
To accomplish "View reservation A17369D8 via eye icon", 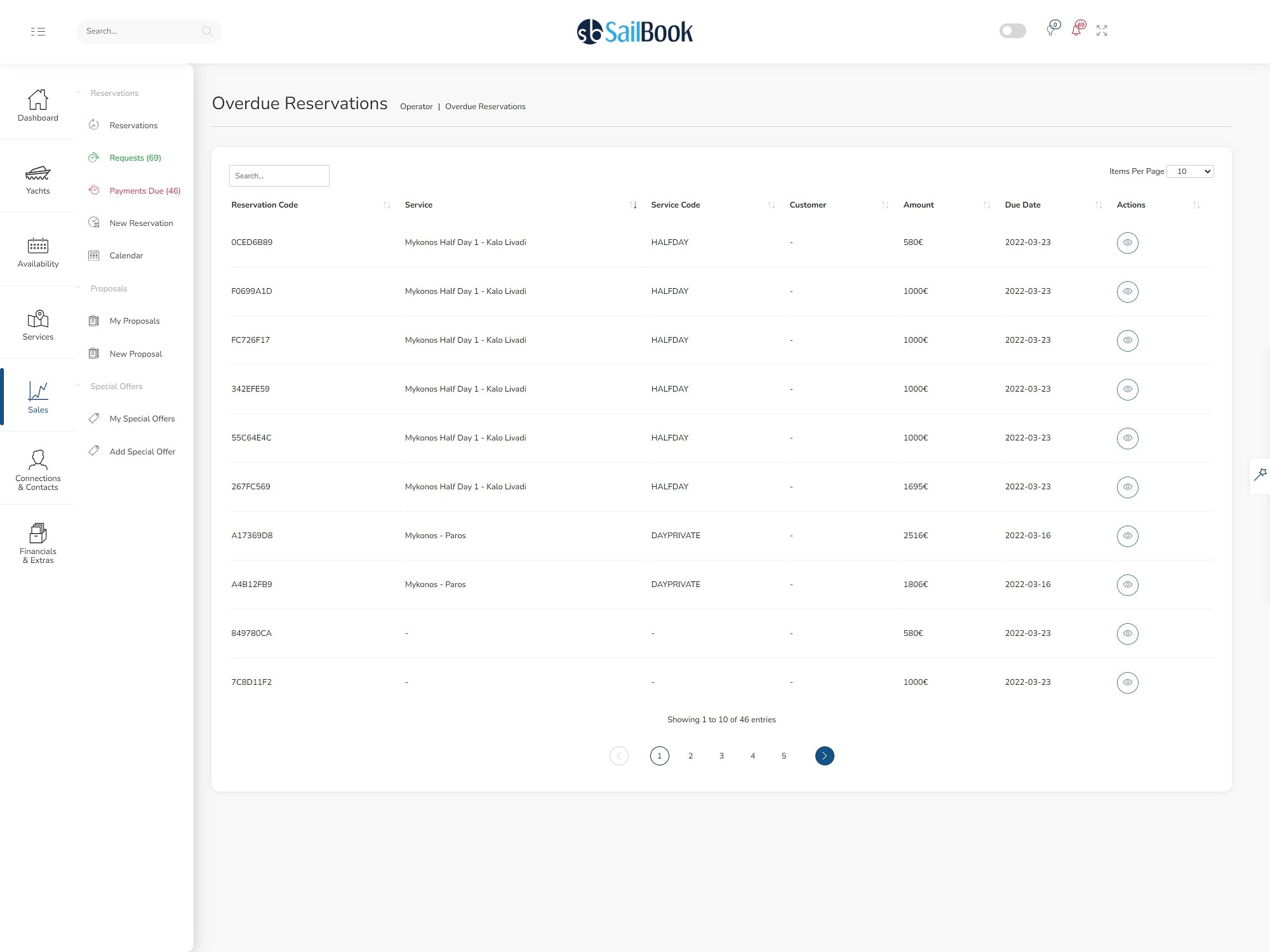I will 1127,536.
